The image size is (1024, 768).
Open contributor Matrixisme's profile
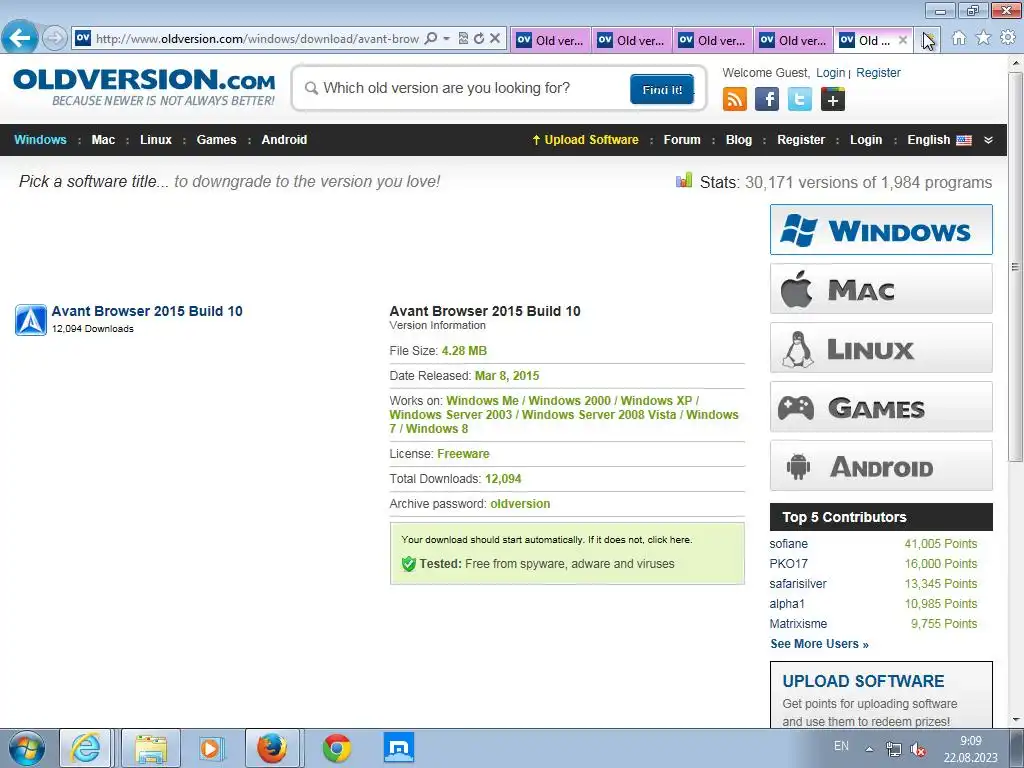pyautogui.click(x=798, y=624)
